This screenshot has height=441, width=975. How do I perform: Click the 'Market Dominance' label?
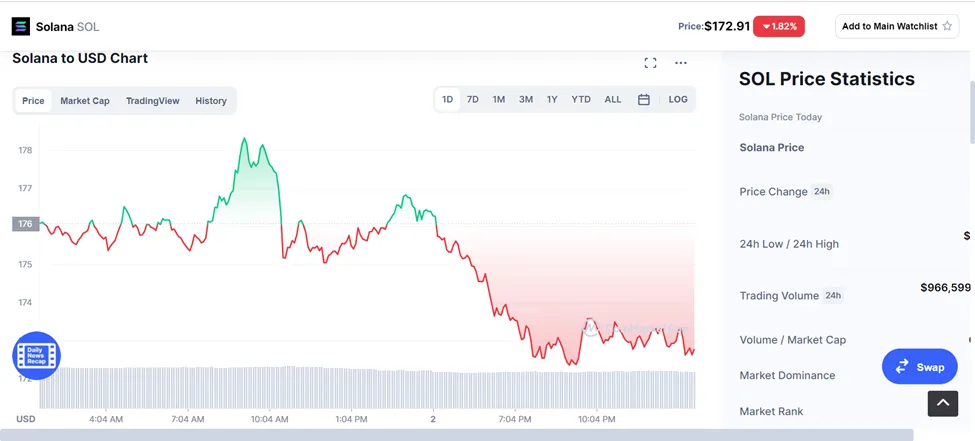(787, 375)
